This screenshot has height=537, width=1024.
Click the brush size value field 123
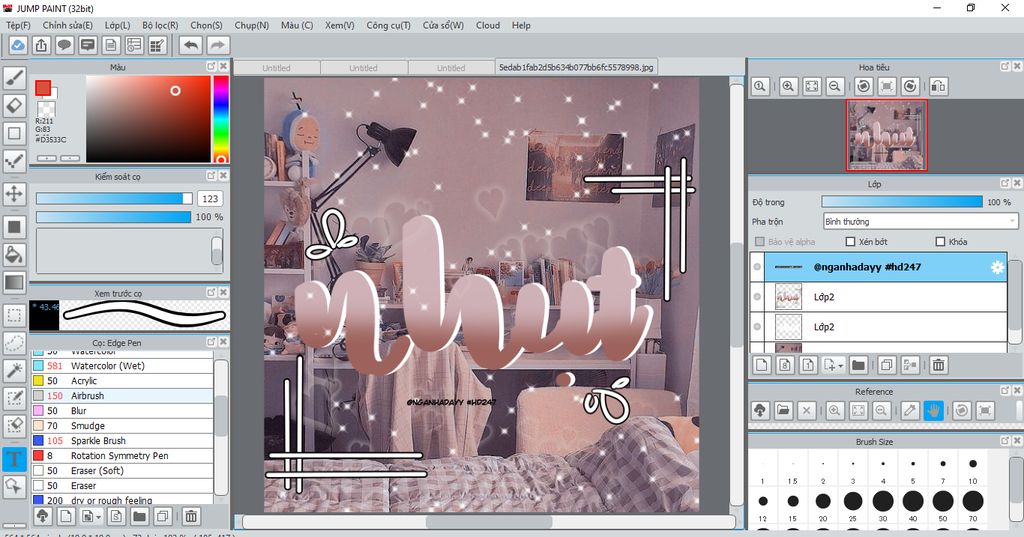(210, 199)
